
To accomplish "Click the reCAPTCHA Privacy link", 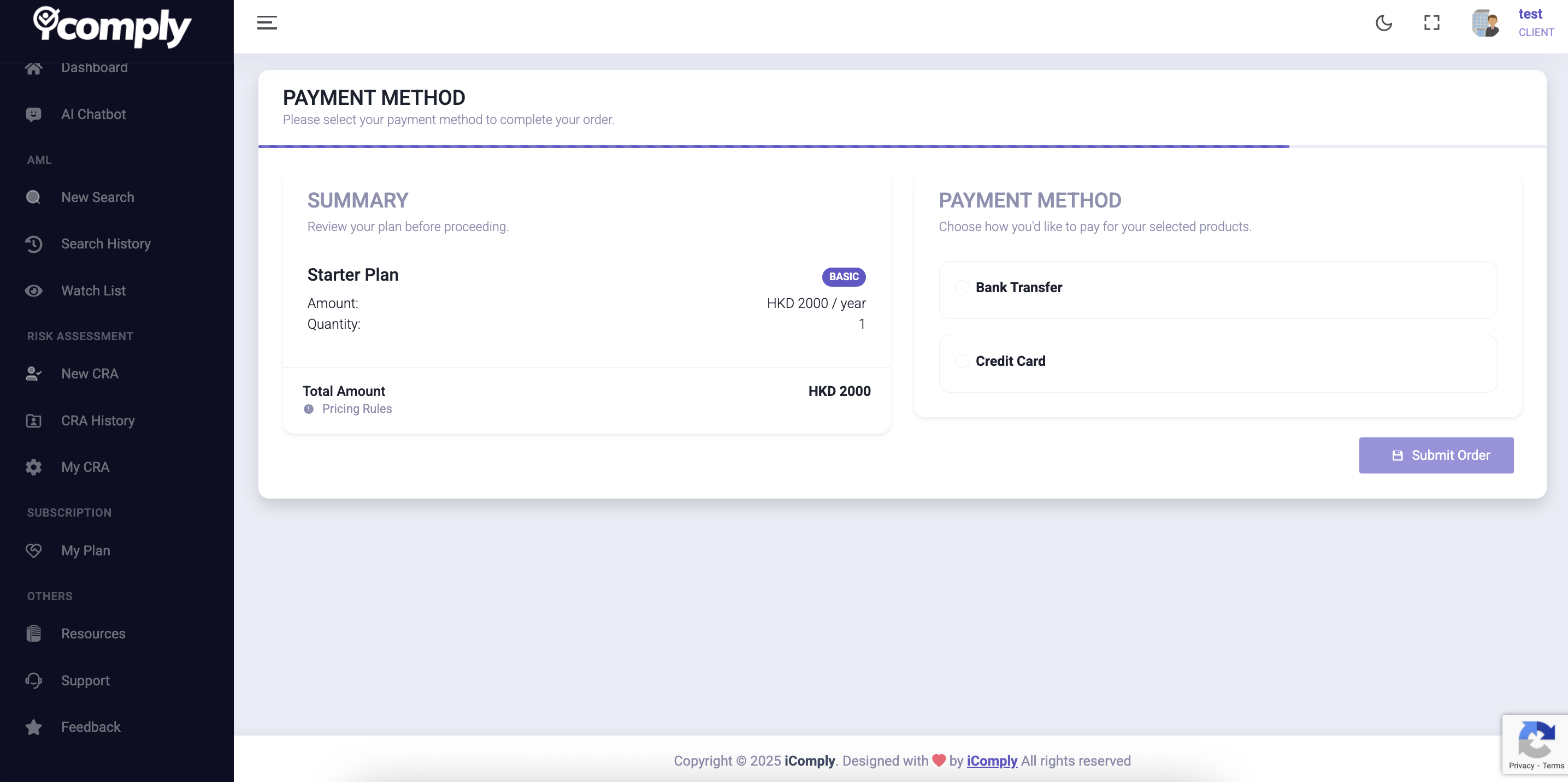I will (x=1521, y=766).
